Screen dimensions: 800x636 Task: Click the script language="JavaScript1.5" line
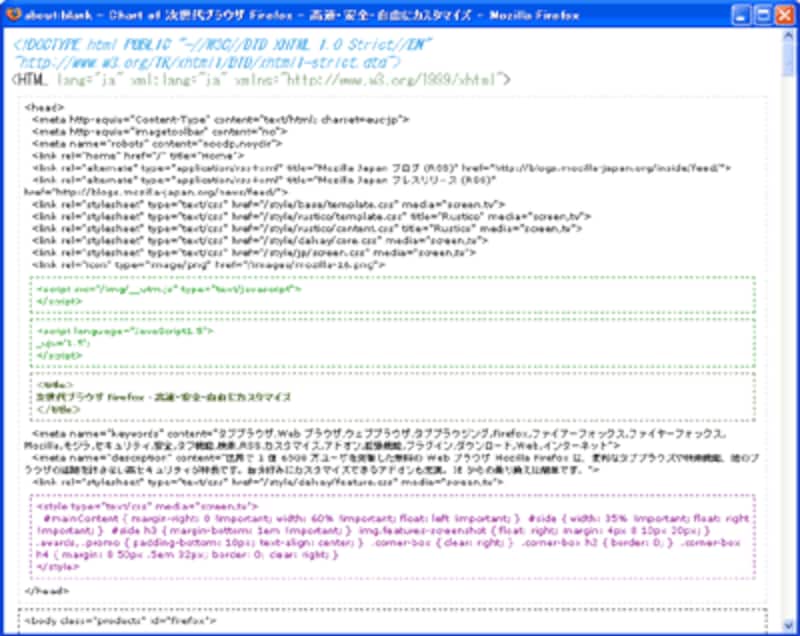point(125,331)
